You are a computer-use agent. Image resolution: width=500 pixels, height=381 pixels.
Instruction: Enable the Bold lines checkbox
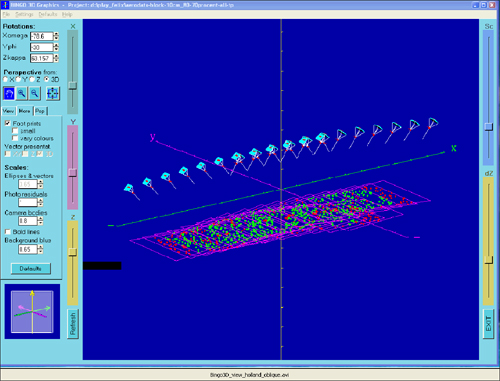click(8, 232)
